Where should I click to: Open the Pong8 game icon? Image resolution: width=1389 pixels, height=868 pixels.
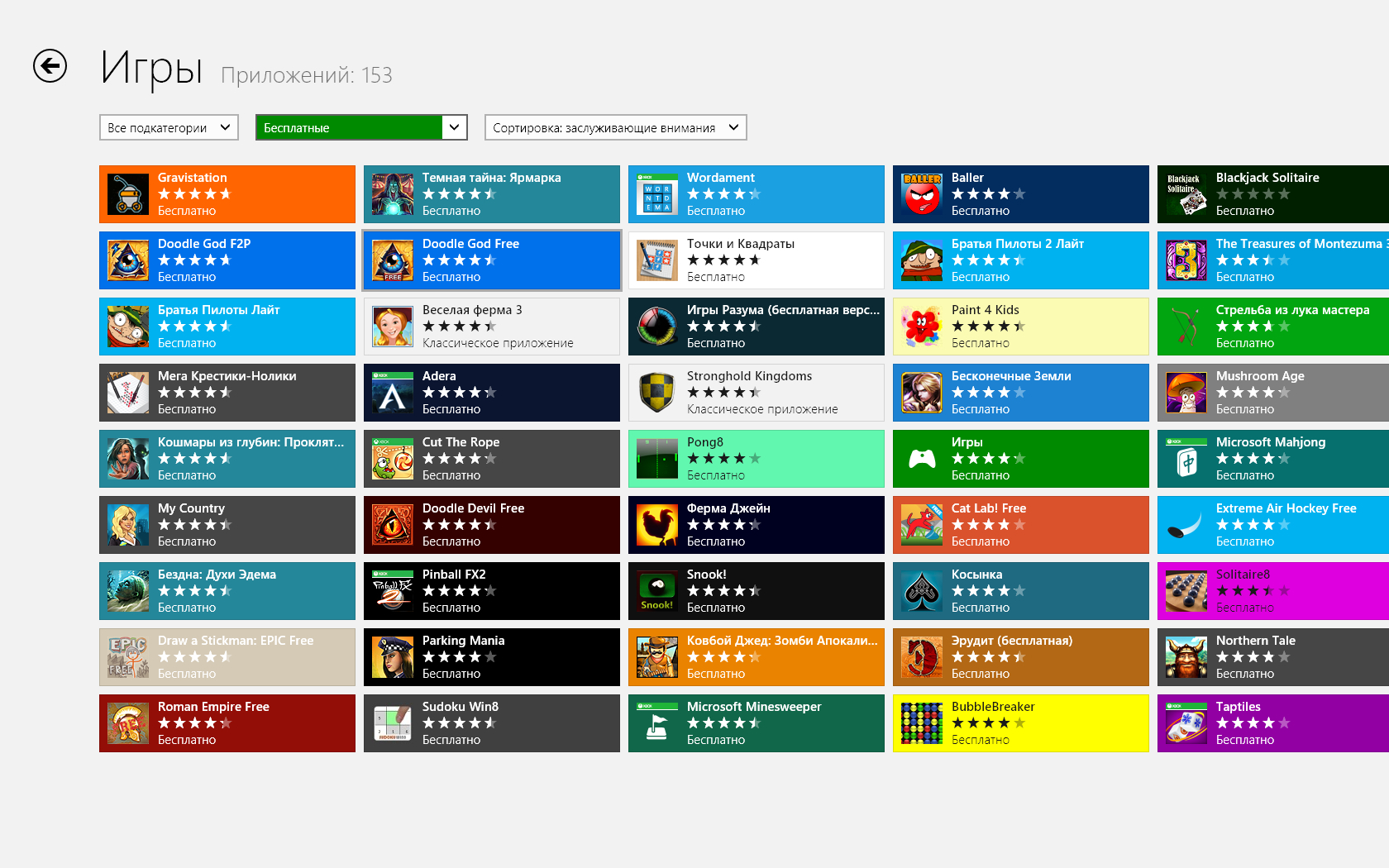click(657, 459)
